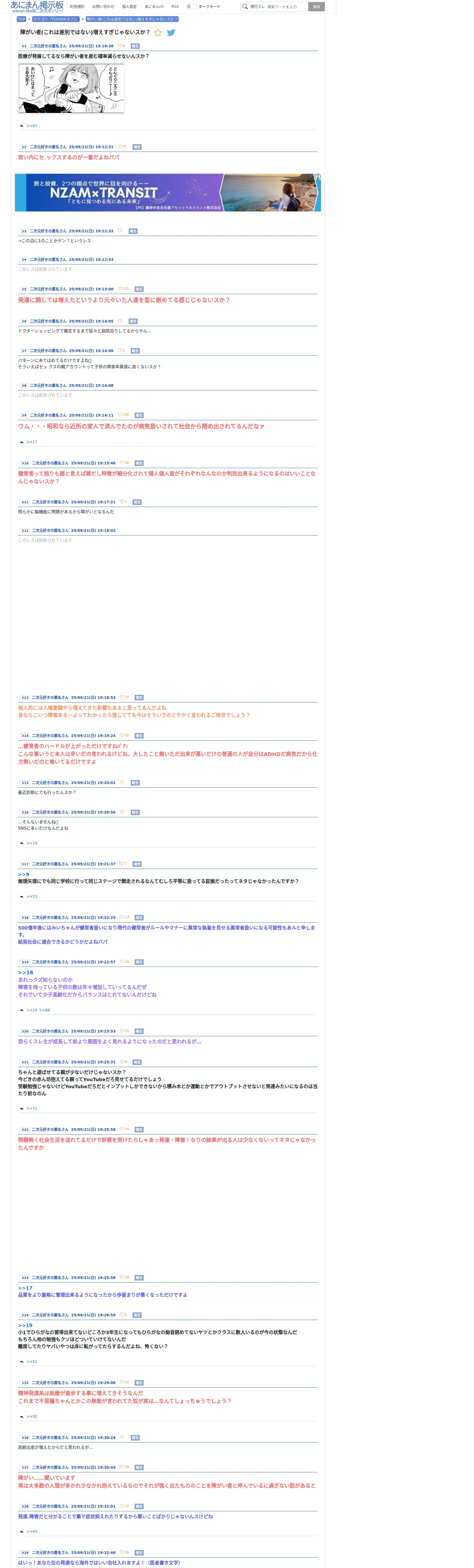Click the heart icon on post 24

coord(122,1315)
